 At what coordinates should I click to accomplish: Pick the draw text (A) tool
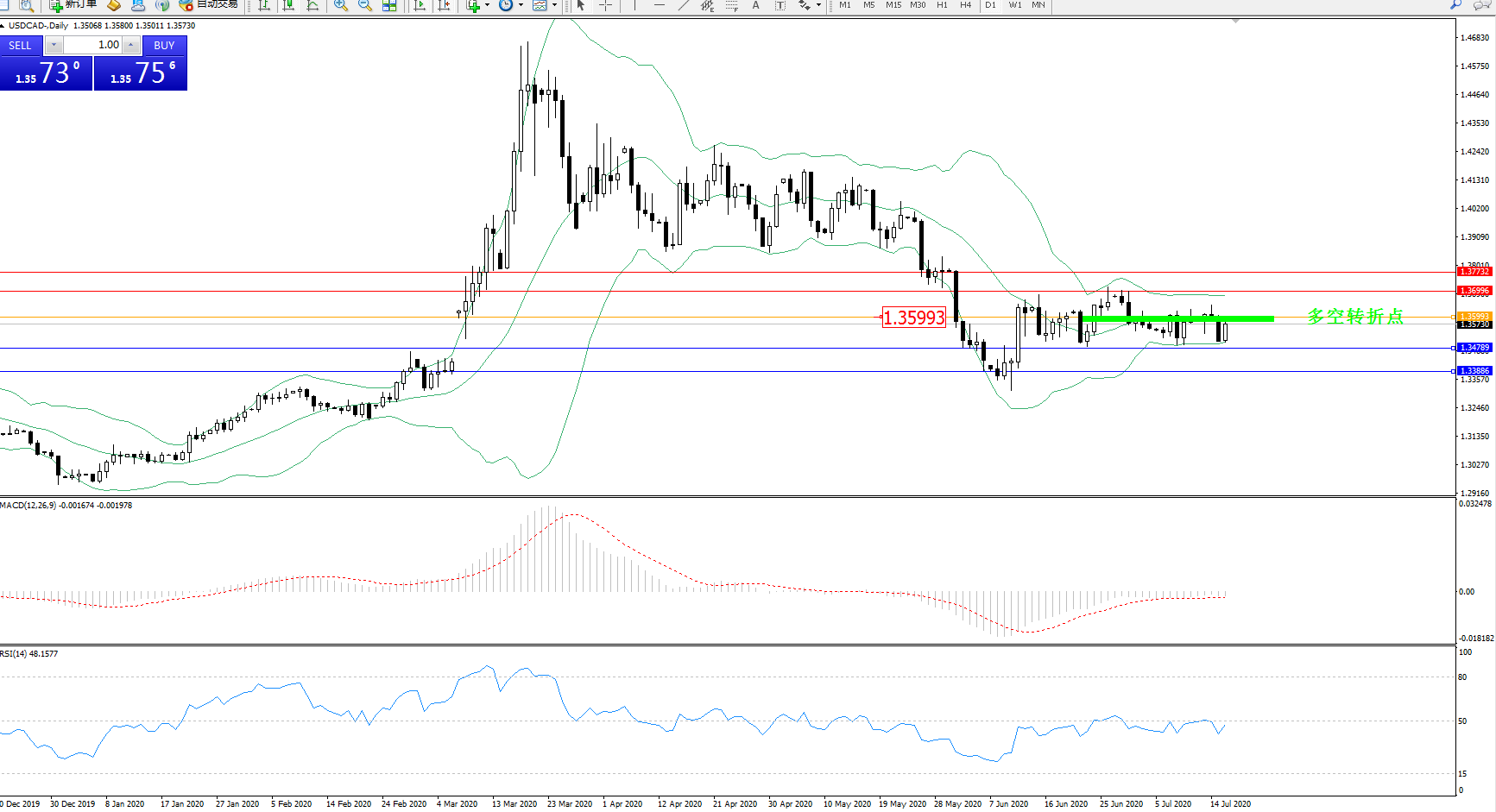click(x=755, y=5)
